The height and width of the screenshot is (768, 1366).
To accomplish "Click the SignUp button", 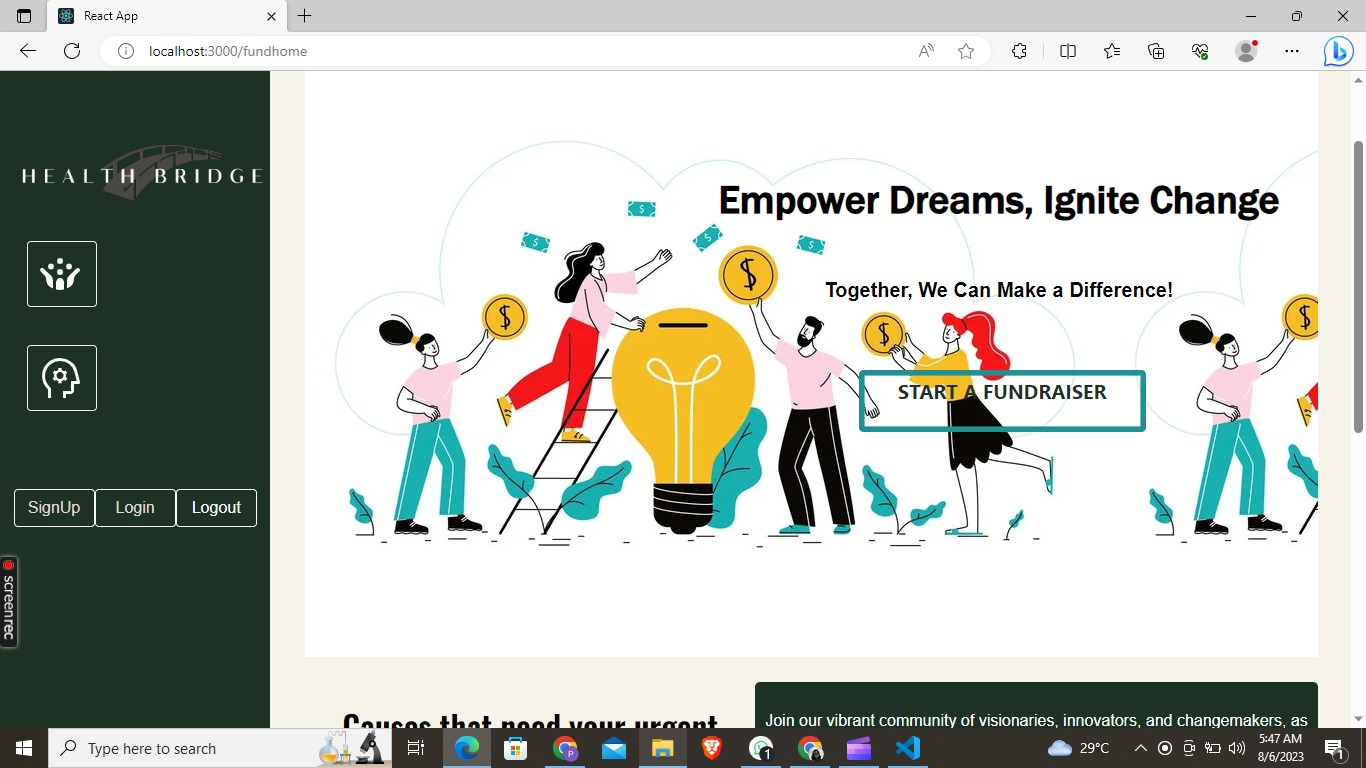I will [54, 508].
